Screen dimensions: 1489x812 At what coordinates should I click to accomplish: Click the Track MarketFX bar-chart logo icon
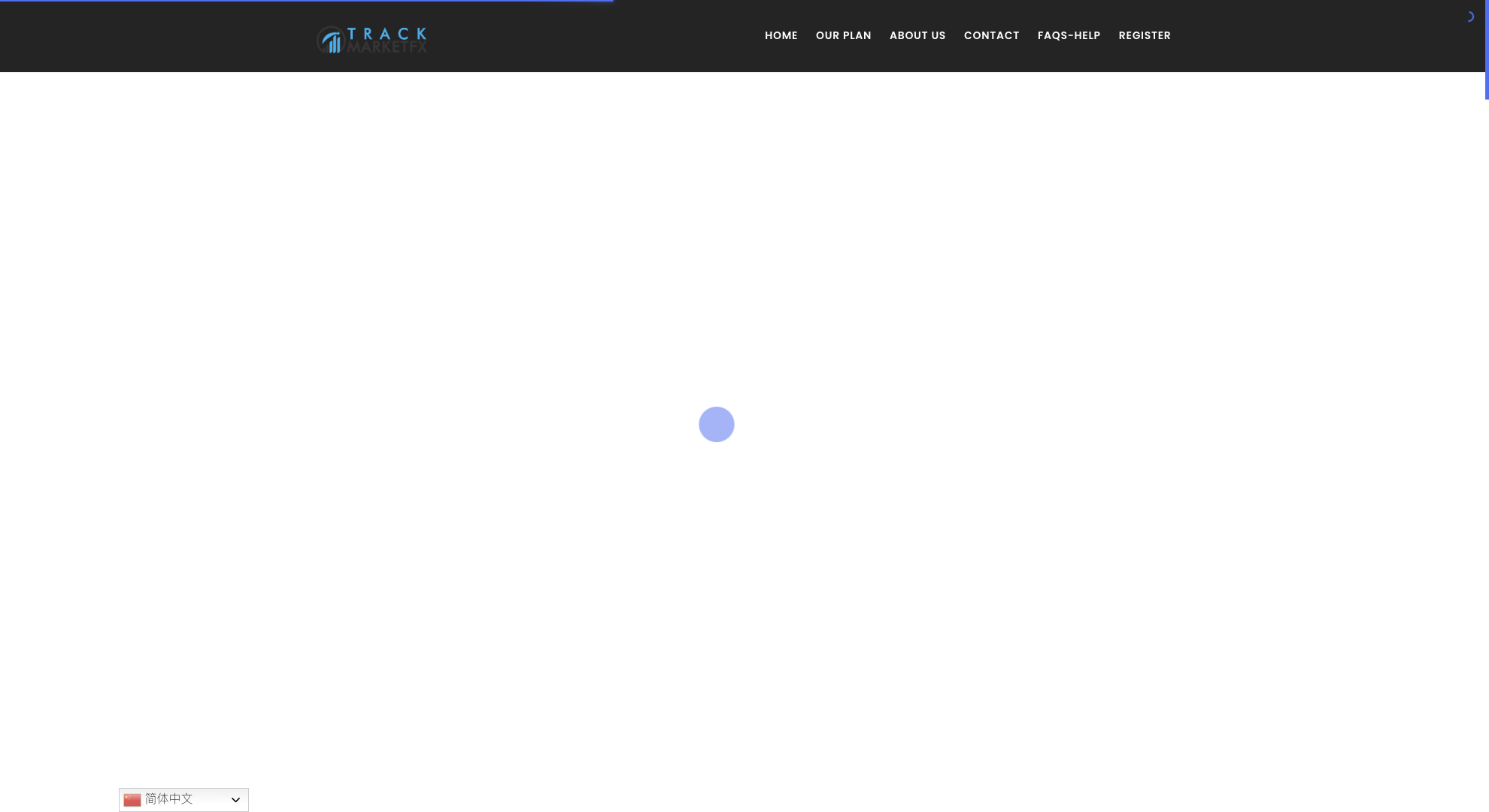point(331,41)
